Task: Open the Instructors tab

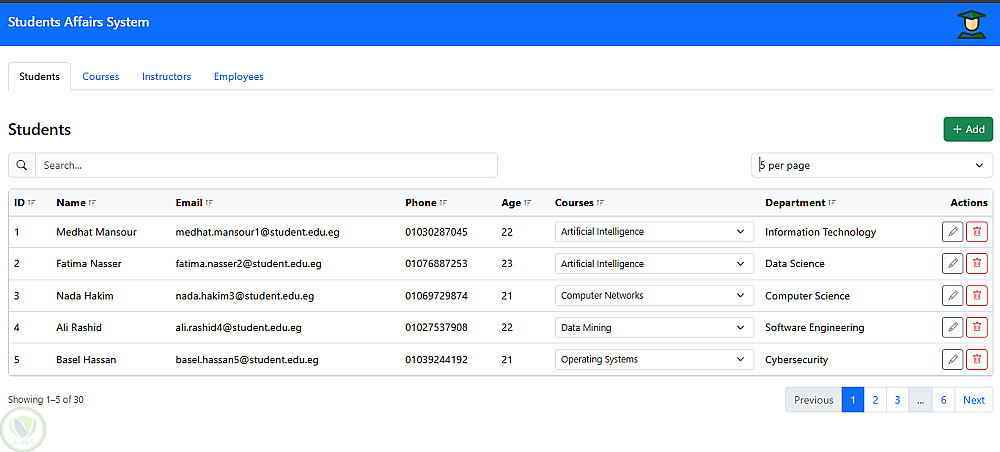Action: [166, 77]
